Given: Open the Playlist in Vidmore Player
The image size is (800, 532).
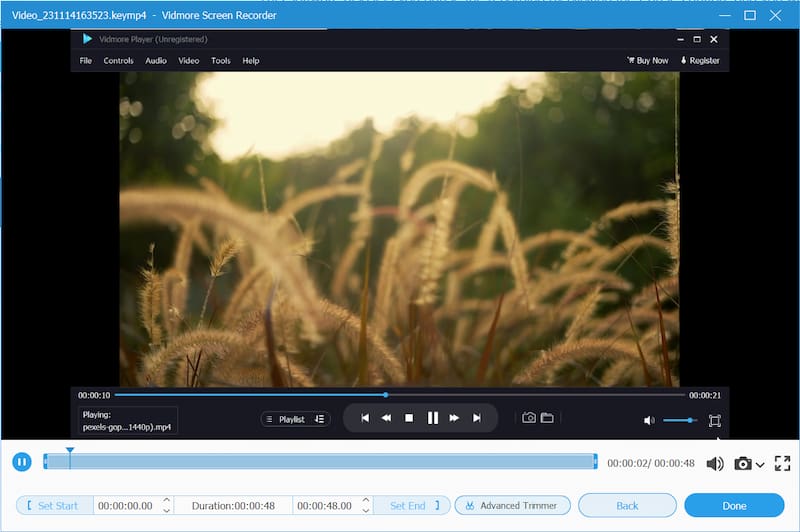Looking at the screenshot, I should click(286, 419).
